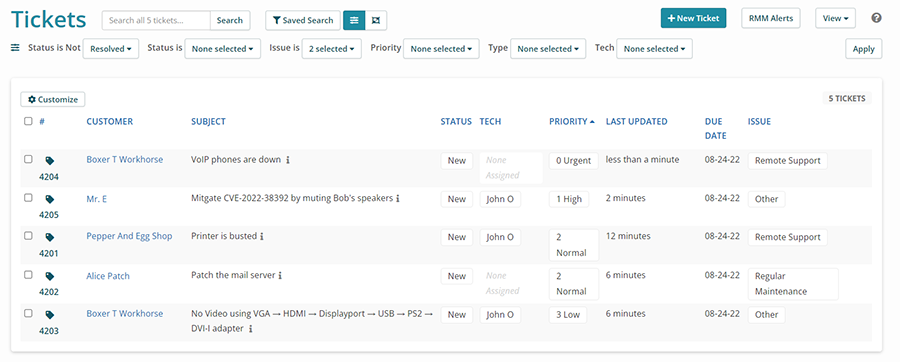Click info icon beside Patch the mail server

click(281, 275)
